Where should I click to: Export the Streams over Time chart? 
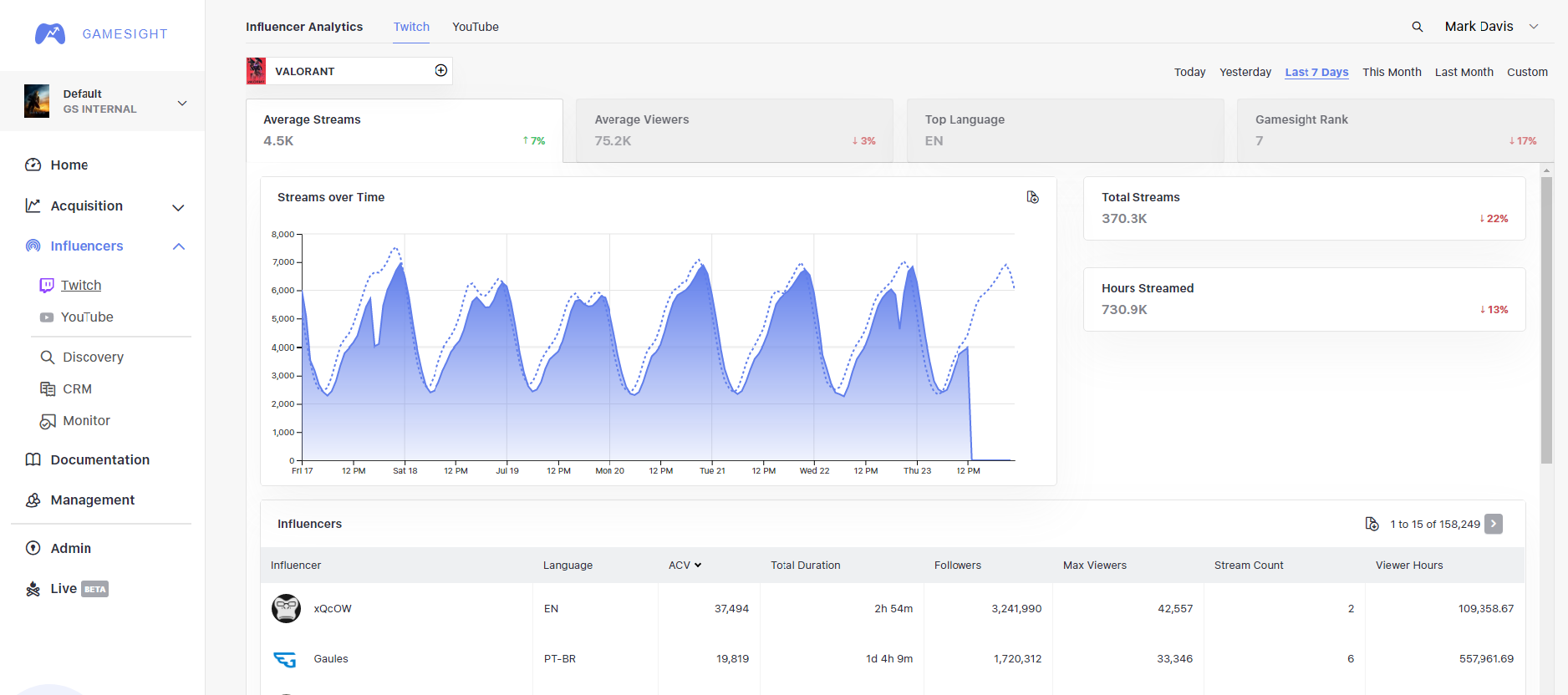[1033, 197]
